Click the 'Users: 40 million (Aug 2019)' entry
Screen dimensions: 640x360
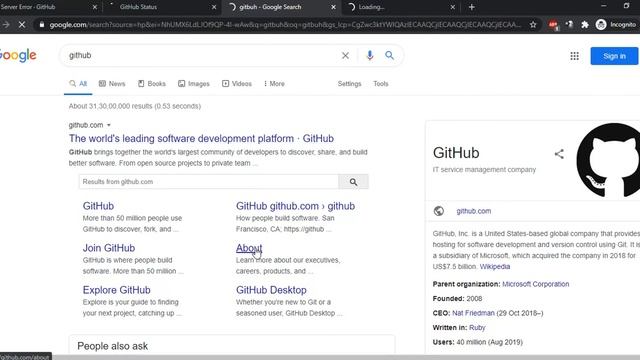(x=478, y=342)
